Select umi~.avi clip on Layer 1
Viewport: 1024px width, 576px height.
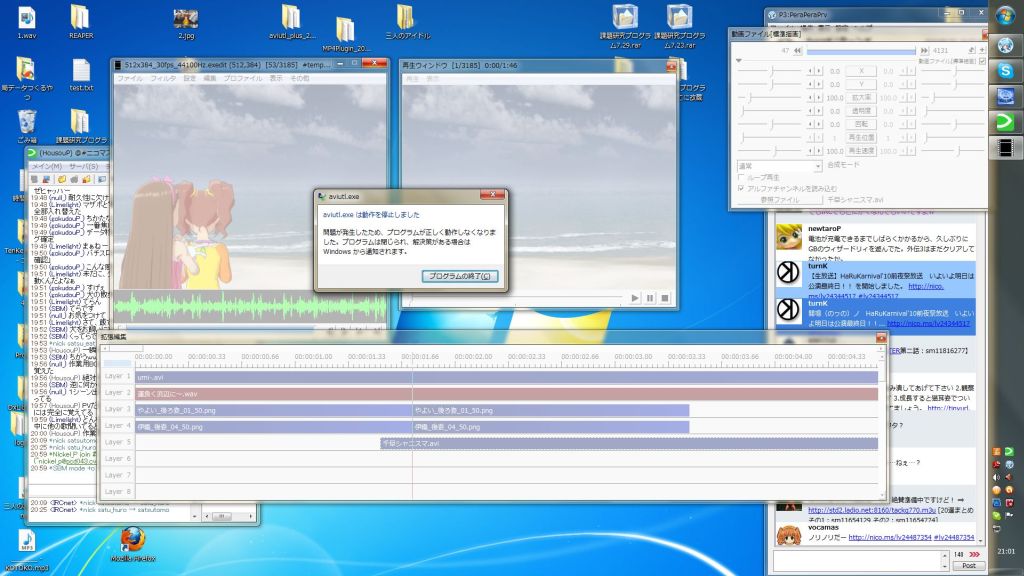pyautogui.click(x=507, y=377)
